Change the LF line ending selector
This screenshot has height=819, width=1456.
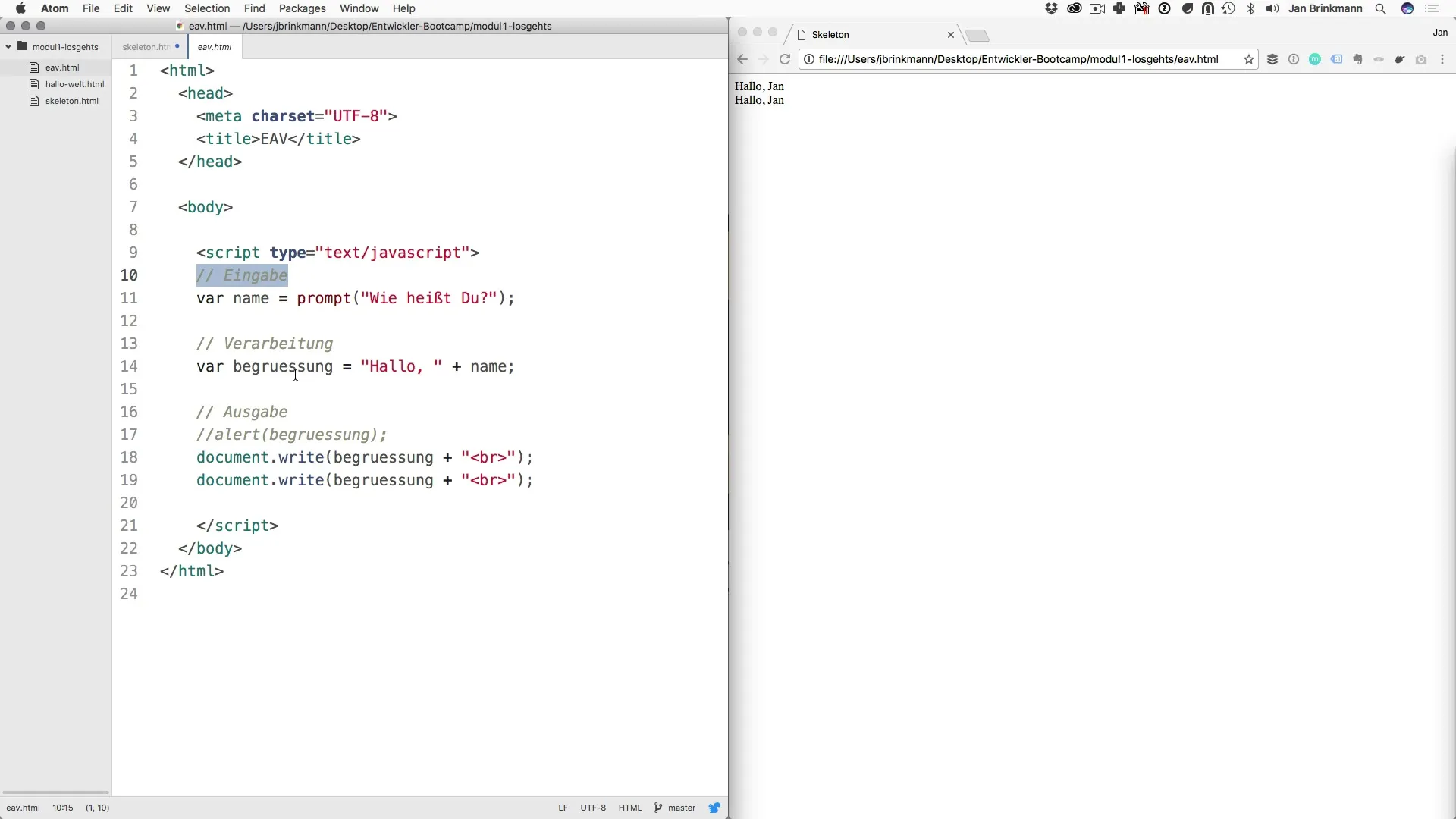563,808
